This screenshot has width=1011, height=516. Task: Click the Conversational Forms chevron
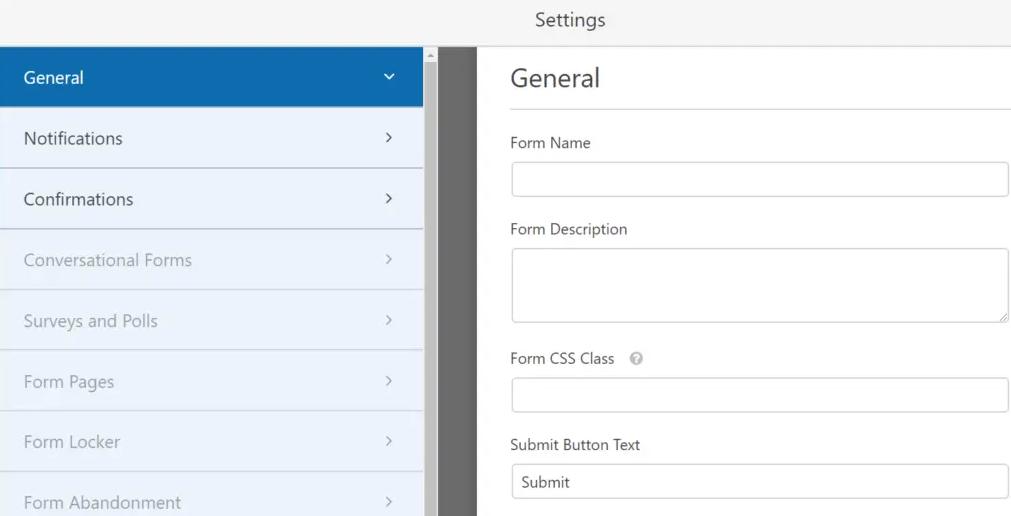[x=389, y=260]
